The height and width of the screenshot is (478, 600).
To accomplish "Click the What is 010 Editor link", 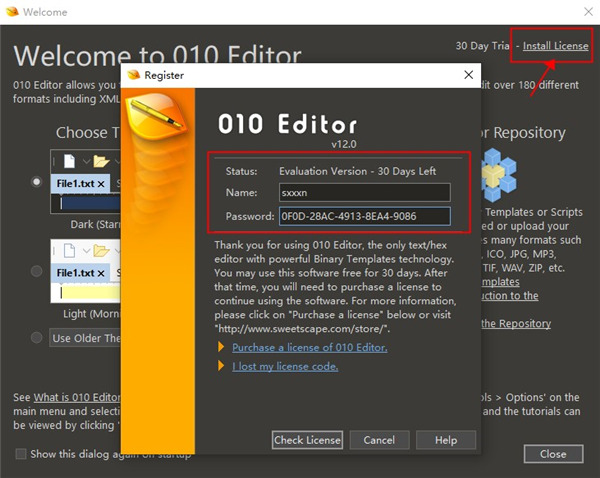I will click(77, 397).
